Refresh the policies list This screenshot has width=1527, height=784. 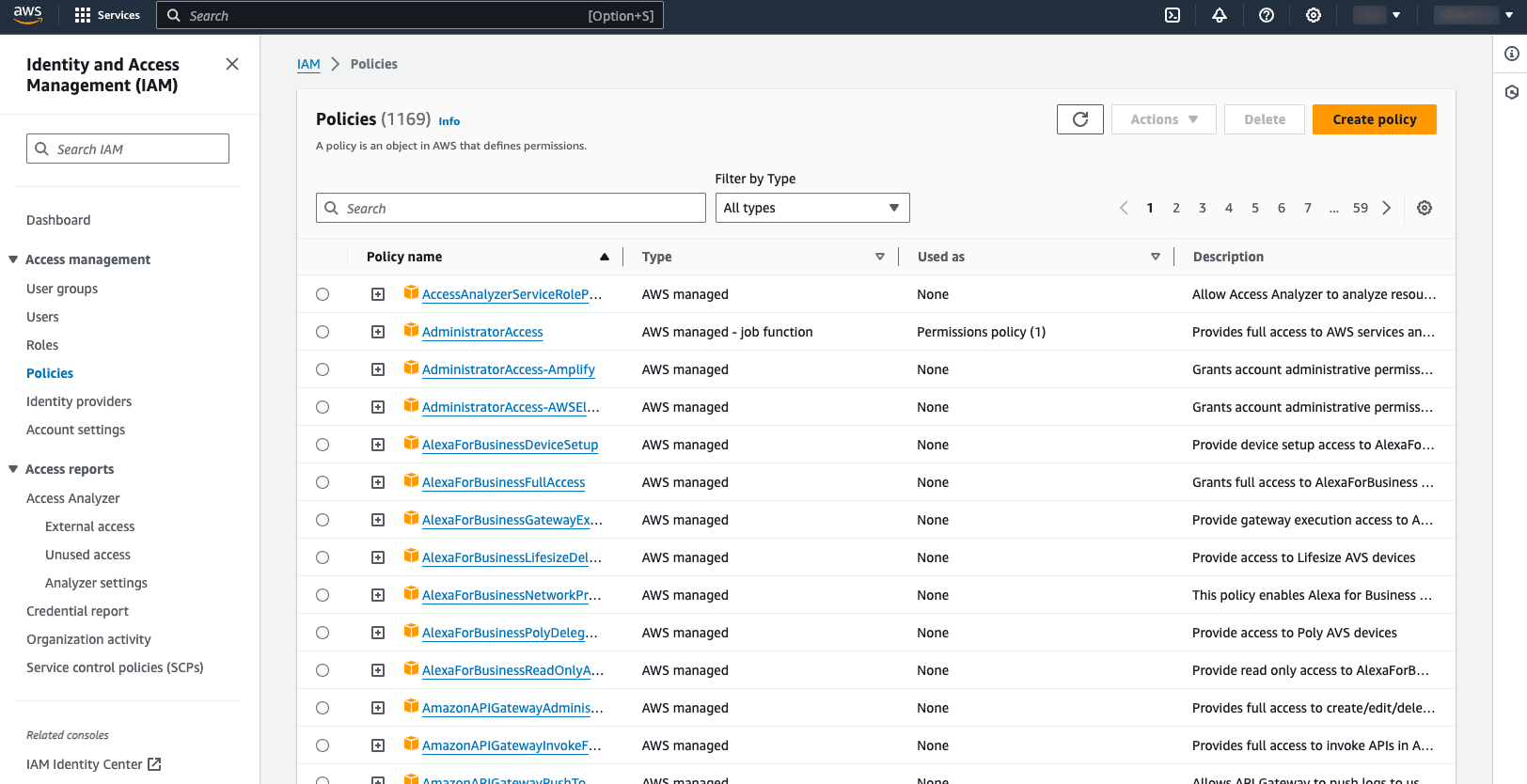click(x=1080, y=119)
